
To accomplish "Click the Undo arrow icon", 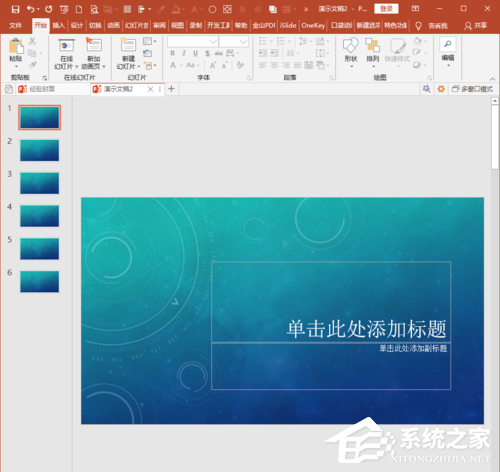I will 31,9.
